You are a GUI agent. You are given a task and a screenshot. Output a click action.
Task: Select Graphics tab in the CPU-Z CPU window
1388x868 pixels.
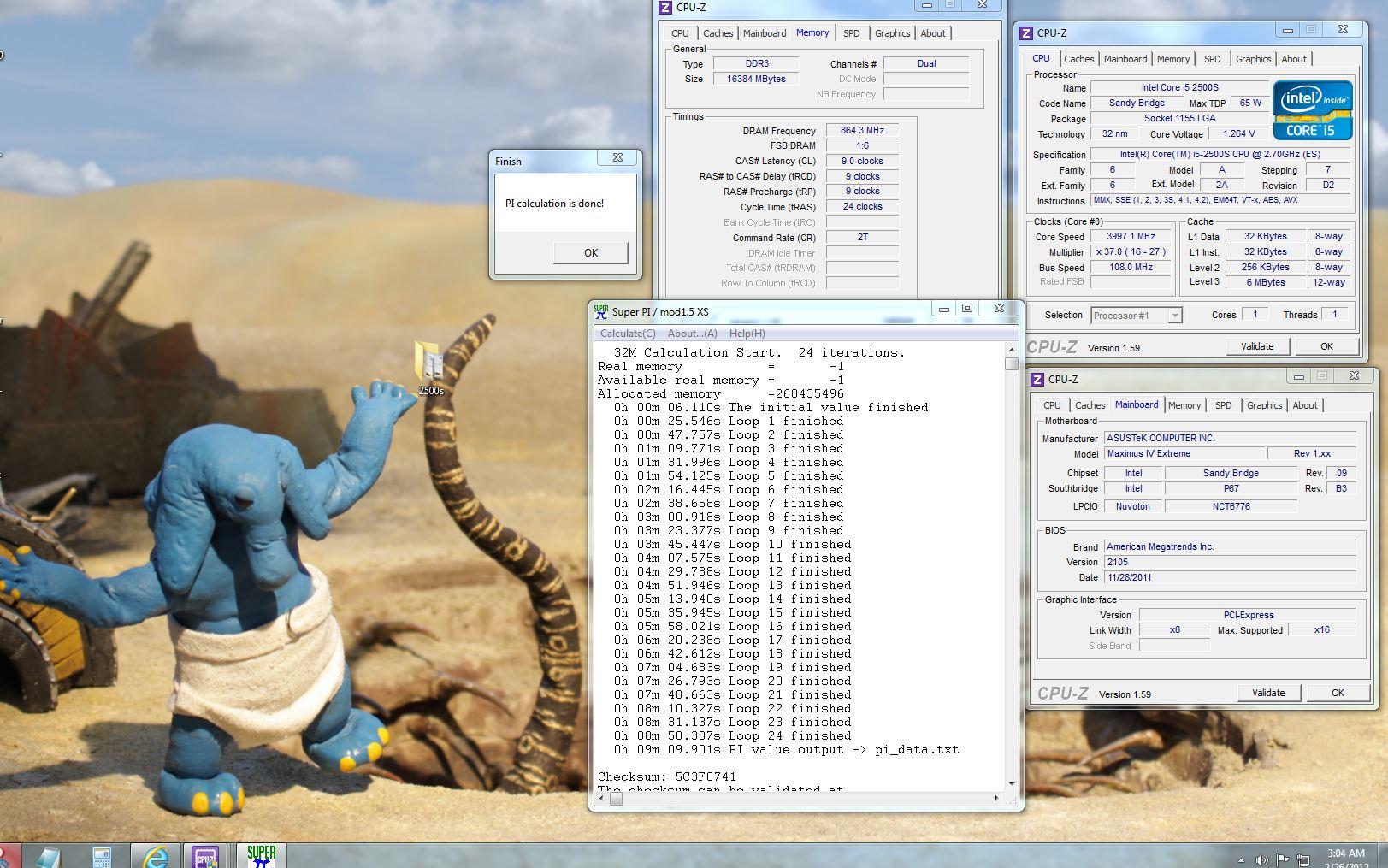click(x=1253, y=59)
